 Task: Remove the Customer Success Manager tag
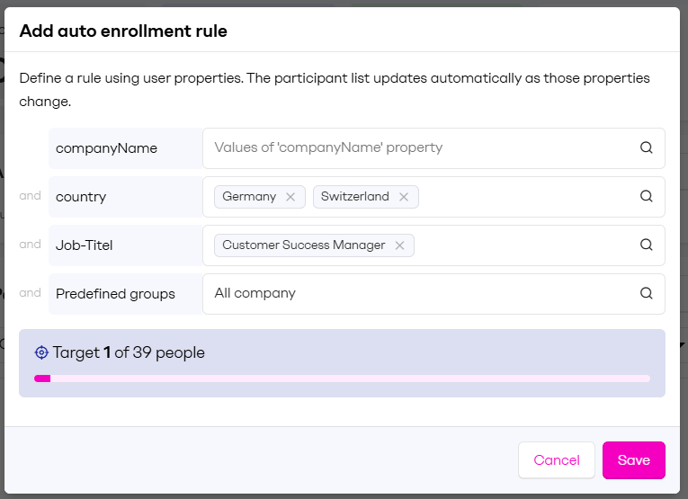399,245
